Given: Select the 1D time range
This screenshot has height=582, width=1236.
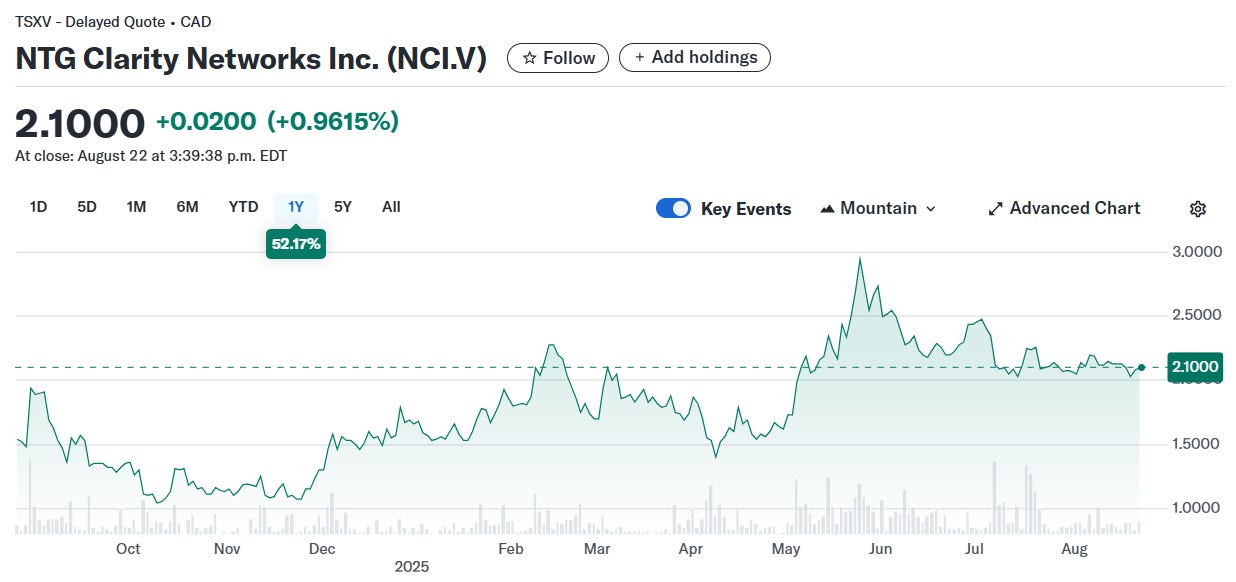Looking at the screenshot, I should click(x=38, y=207).
